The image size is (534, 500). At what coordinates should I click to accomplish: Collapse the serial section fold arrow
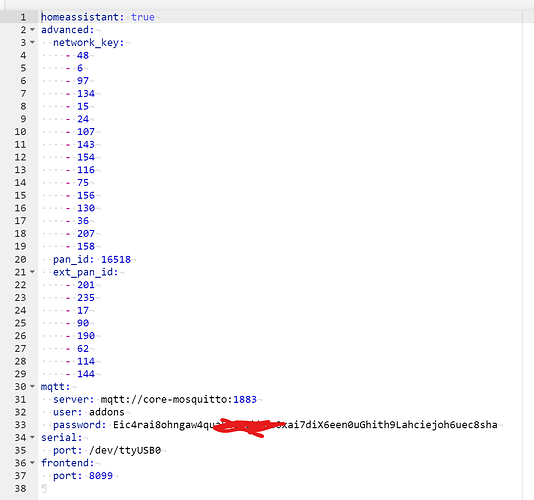click(x=32, y=437)
